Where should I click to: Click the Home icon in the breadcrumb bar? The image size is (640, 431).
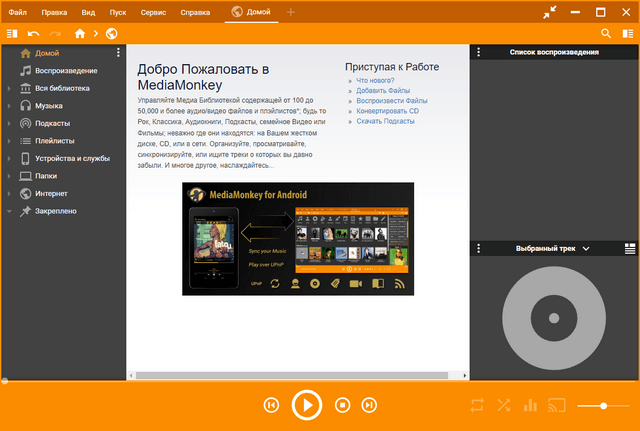point(80,33)
